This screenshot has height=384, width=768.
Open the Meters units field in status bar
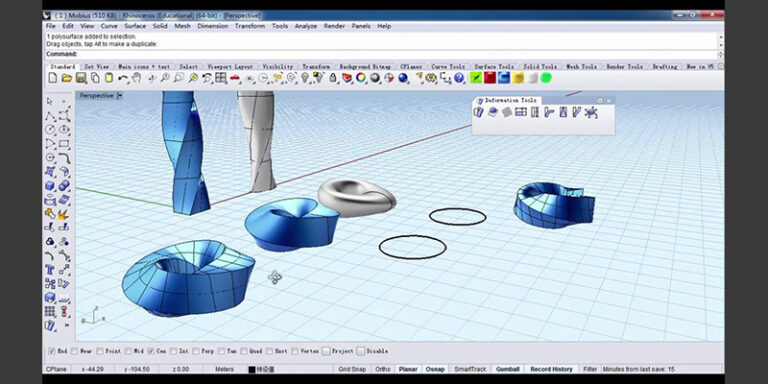[224, 369]
